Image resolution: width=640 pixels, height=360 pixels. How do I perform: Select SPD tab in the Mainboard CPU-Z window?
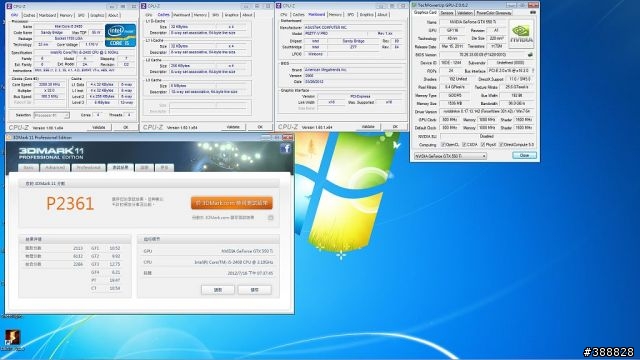[350, 14]
